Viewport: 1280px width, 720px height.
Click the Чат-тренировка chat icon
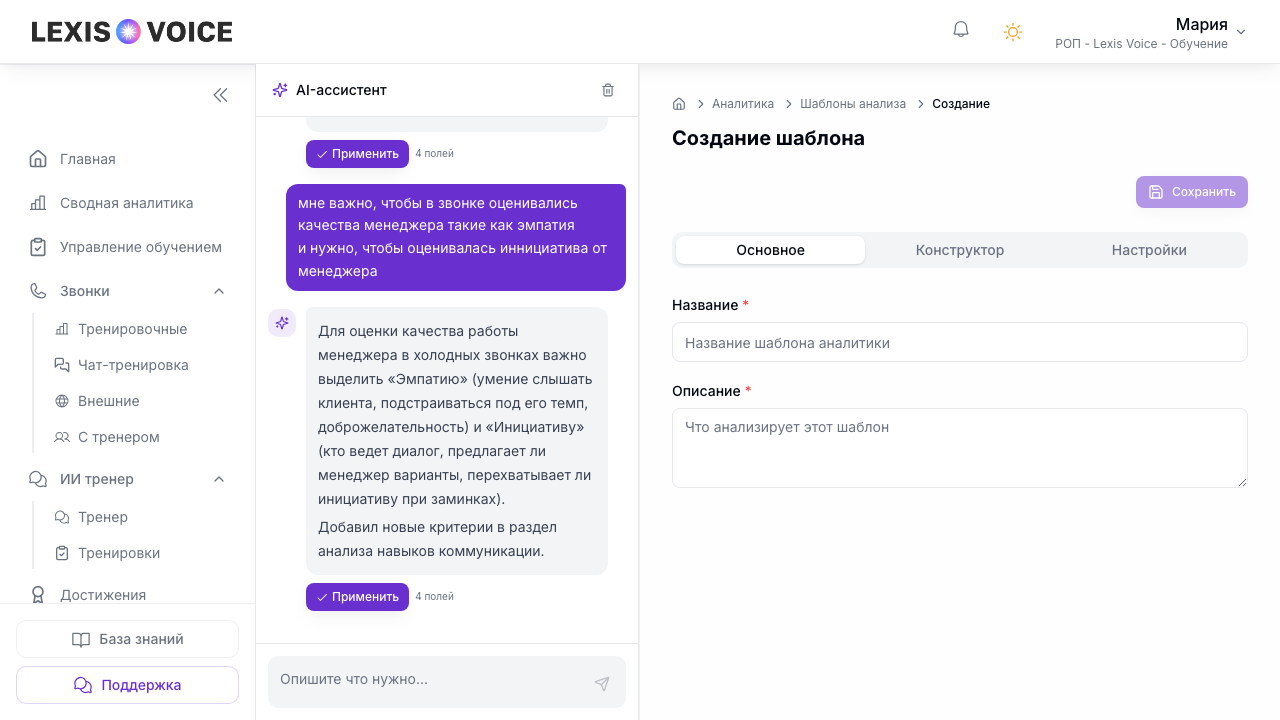pyautogui.click(x=62, y=365)
